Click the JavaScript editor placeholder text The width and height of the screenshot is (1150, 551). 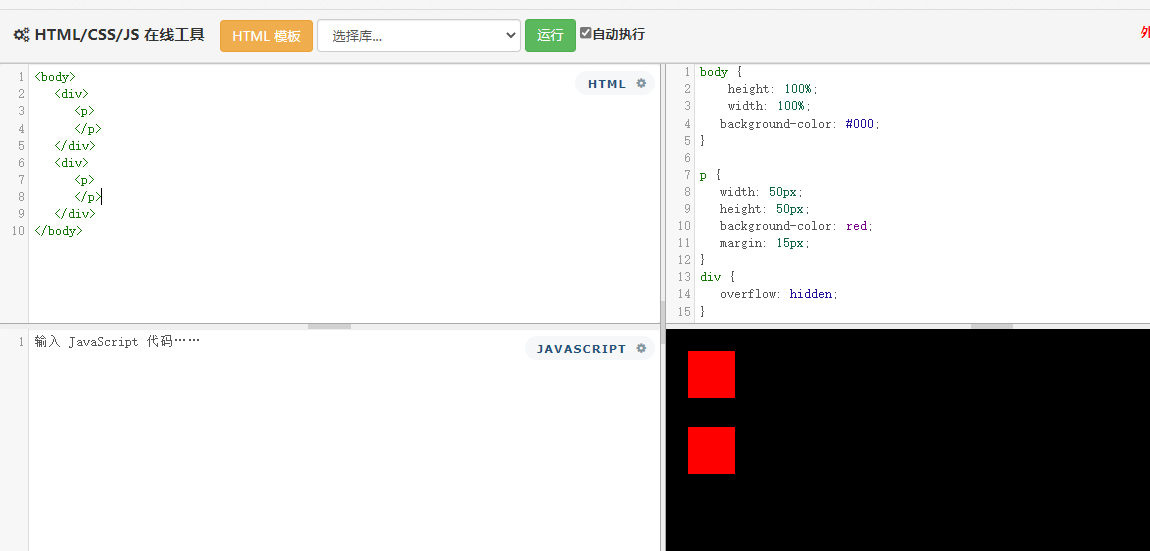117,341
